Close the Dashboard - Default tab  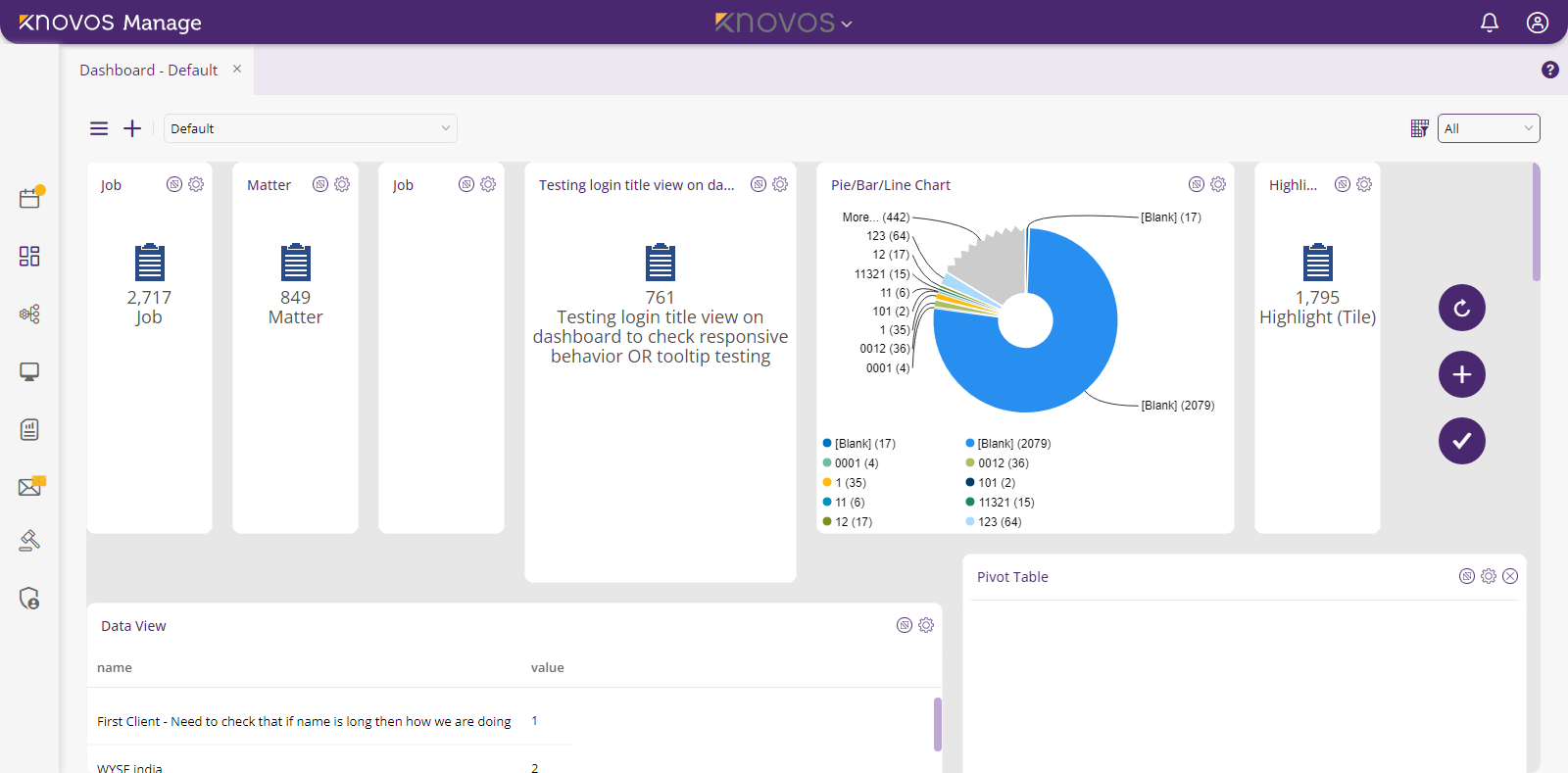pyautogui.click(x=237, y=69)
